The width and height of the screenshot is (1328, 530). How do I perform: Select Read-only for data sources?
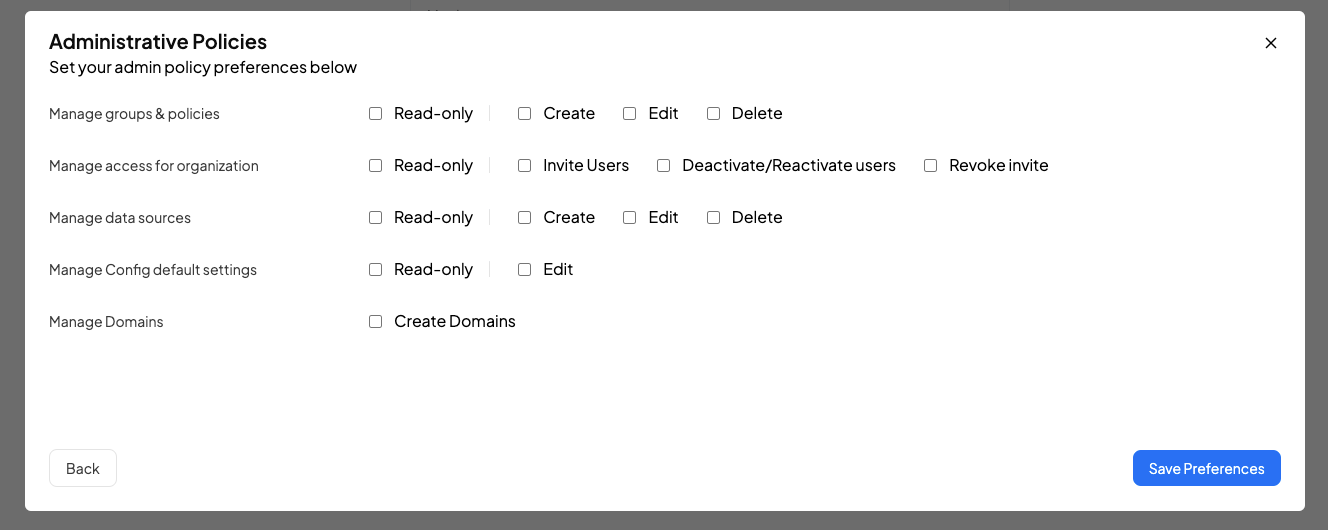[376, 218]
